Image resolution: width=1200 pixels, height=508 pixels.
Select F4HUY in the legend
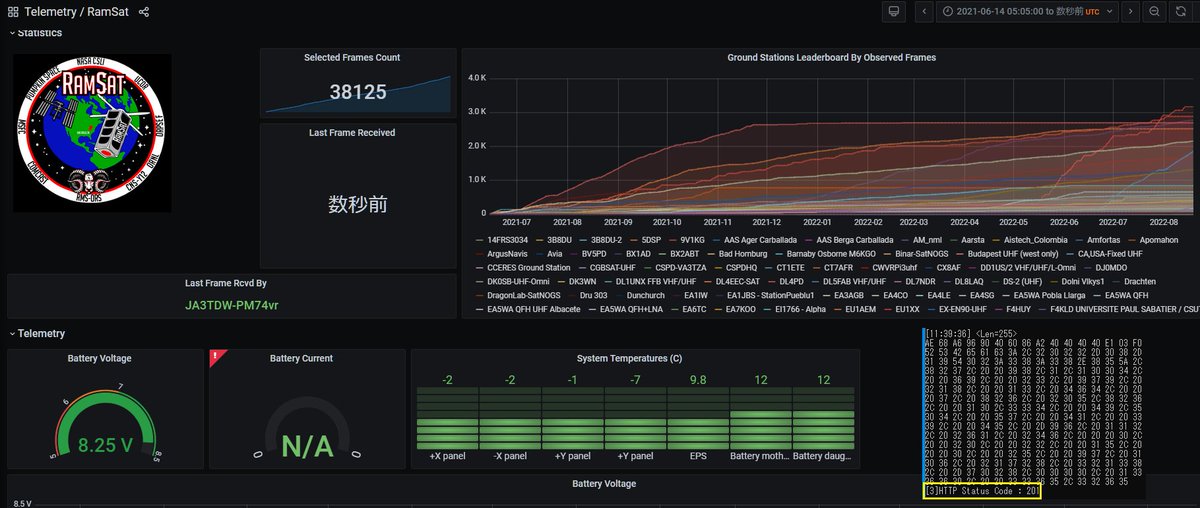[1019, 310]
